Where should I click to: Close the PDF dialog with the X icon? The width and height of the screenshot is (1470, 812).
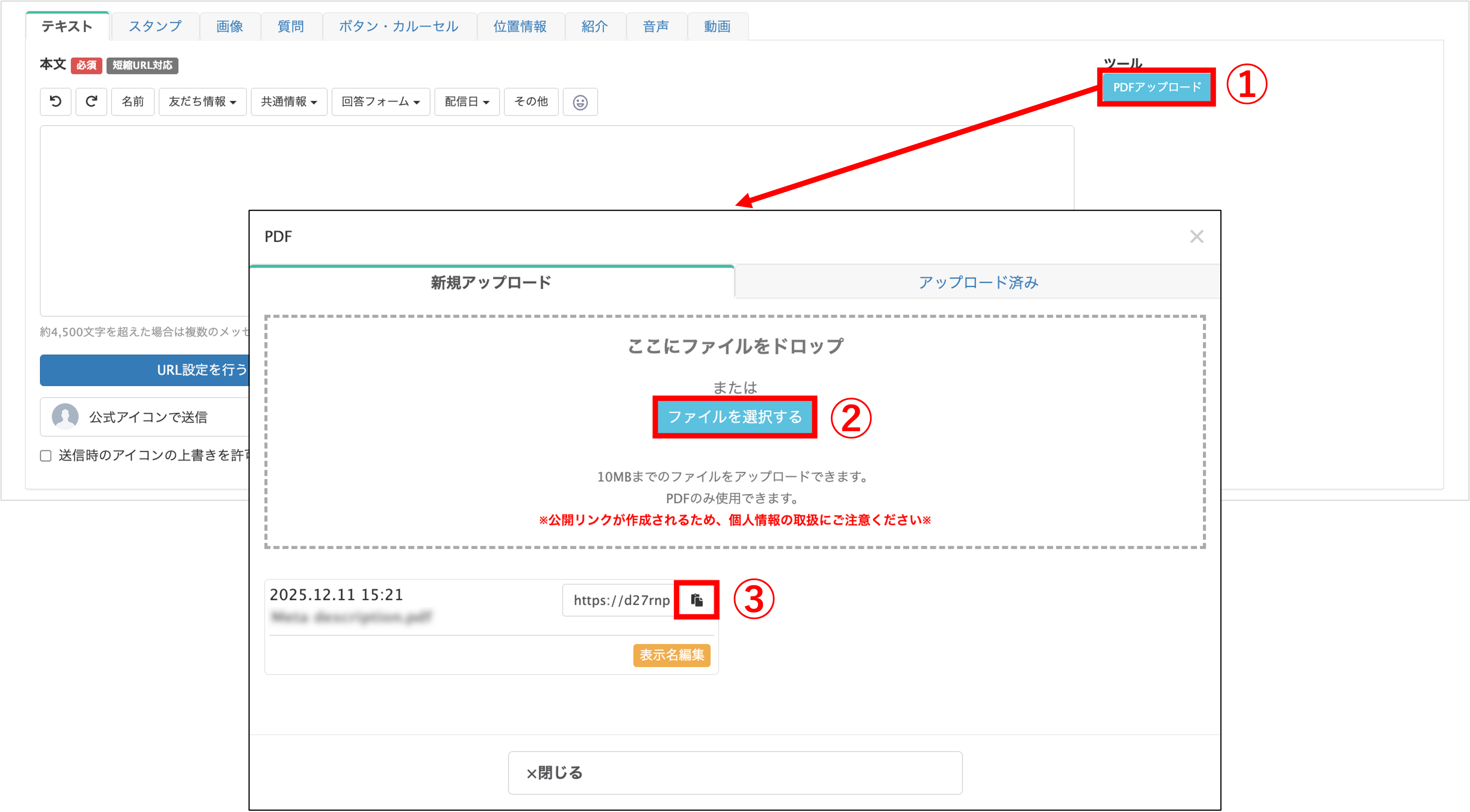click(1197, 236)
